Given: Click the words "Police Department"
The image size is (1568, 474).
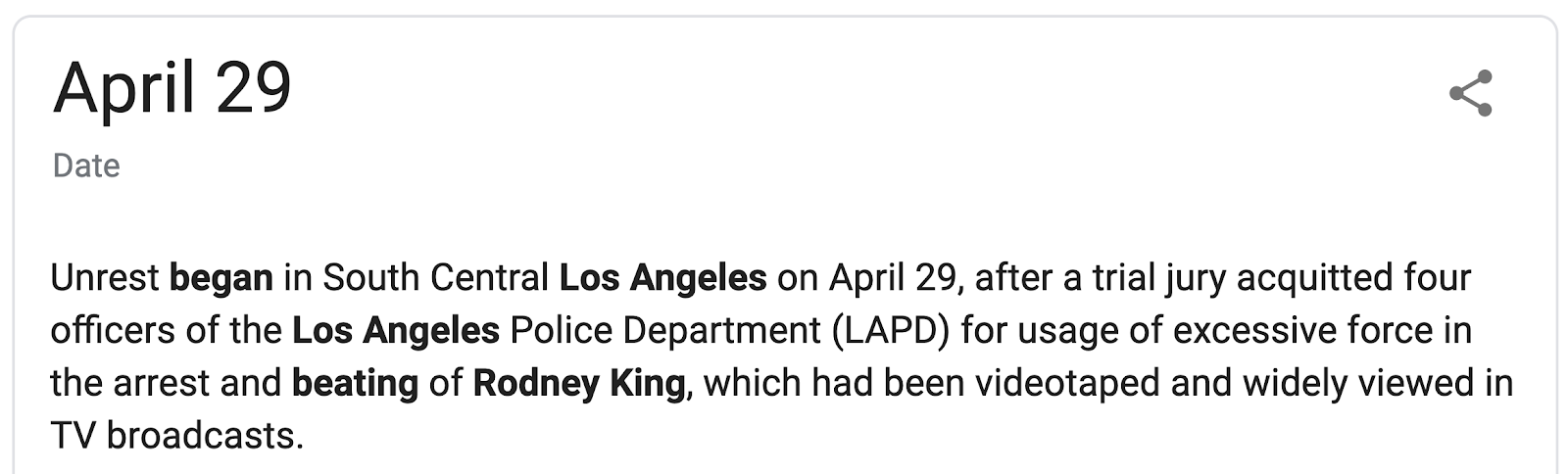Looking at the screenshot, I should [x=664, y=331].
